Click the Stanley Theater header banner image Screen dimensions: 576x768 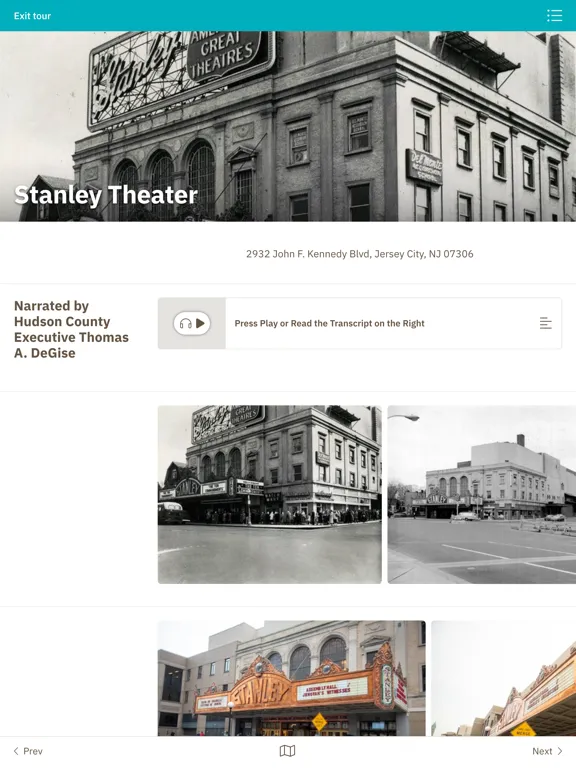click(x=288, y=126)
